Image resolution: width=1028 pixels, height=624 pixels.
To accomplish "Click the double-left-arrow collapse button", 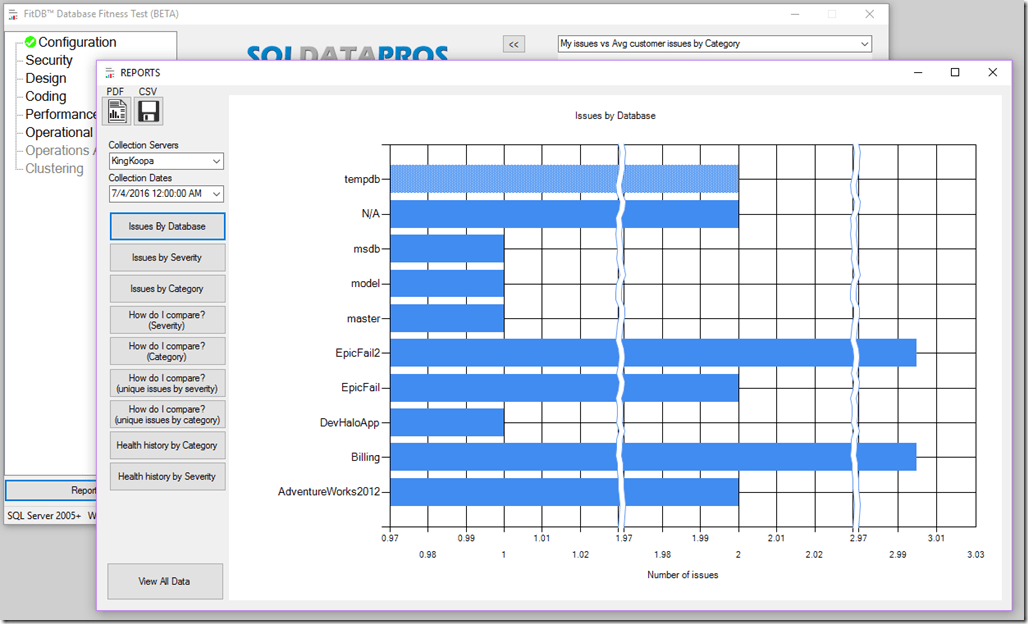I will [x=513, y=44].
